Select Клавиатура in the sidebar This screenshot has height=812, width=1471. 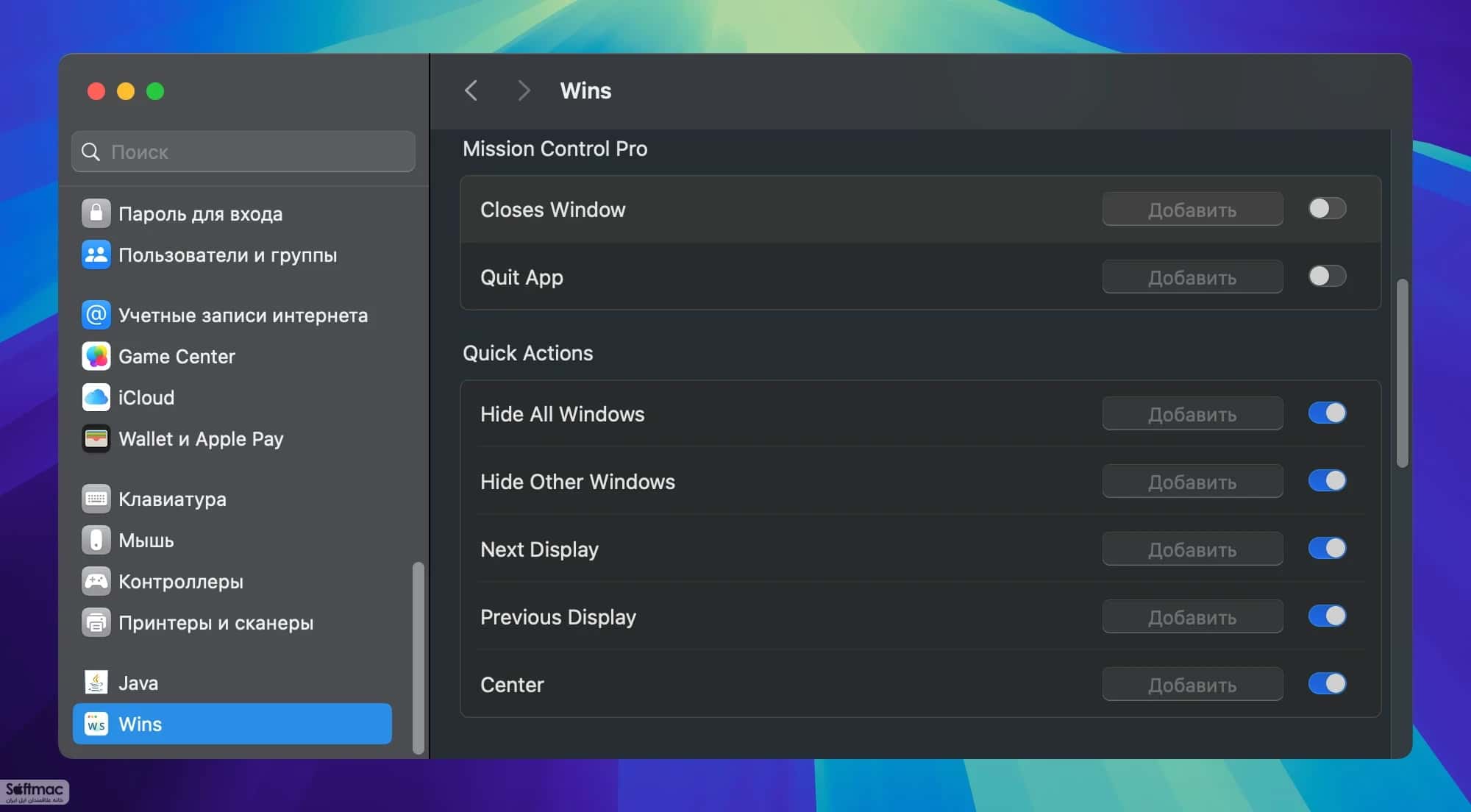[x=232, y=499]
